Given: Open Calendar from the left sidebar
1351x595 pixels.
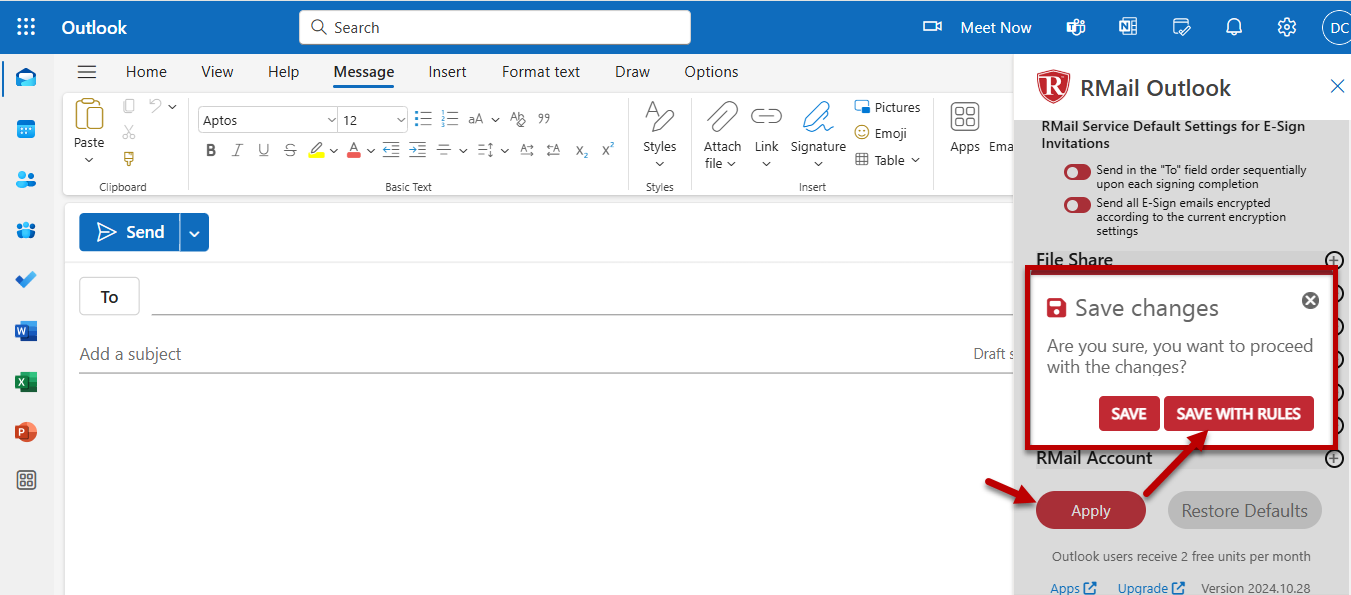Looking at the screenshot, I should tap(26, 129).
